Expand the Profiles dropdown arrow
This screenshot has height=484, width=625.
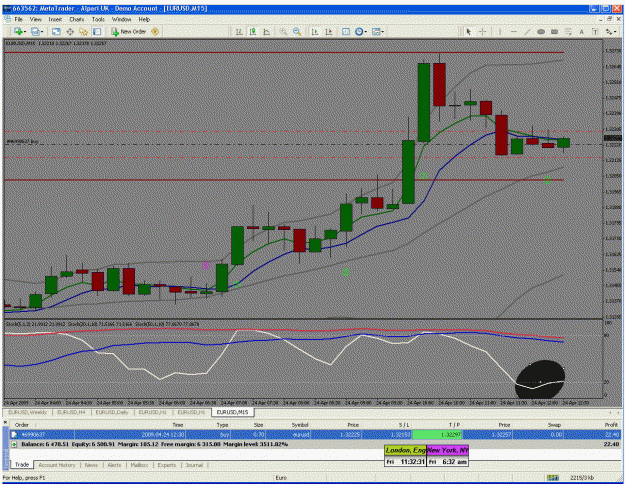(x=42, y=31)
